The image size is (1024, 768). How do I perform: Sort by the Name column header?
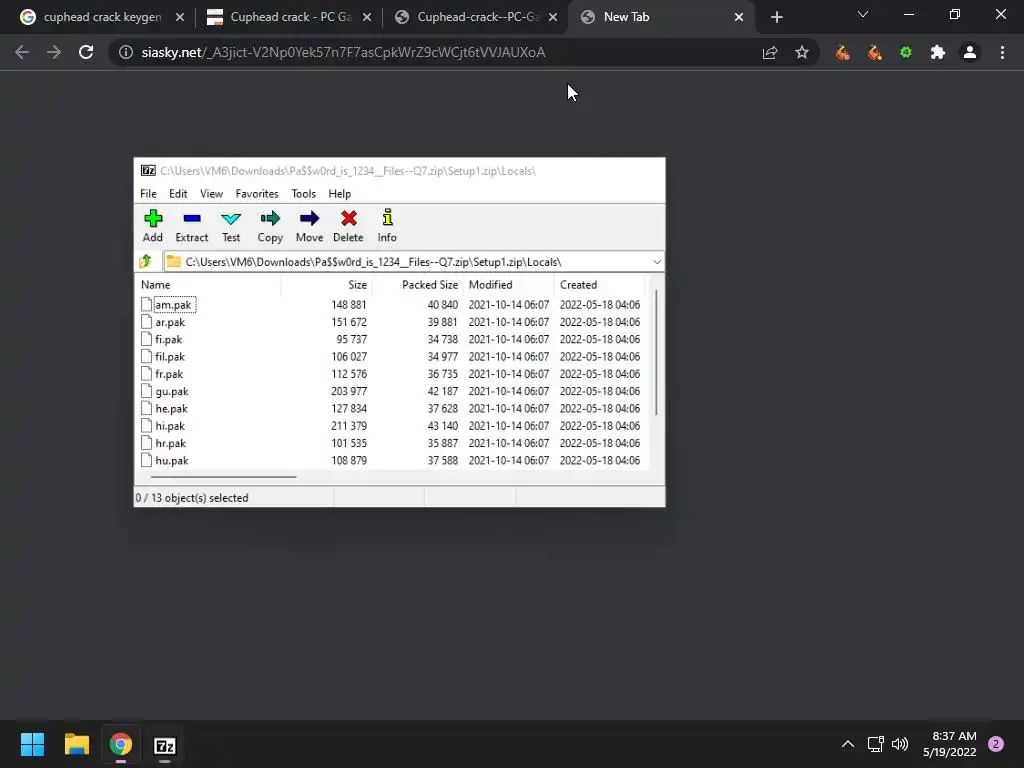208,285
